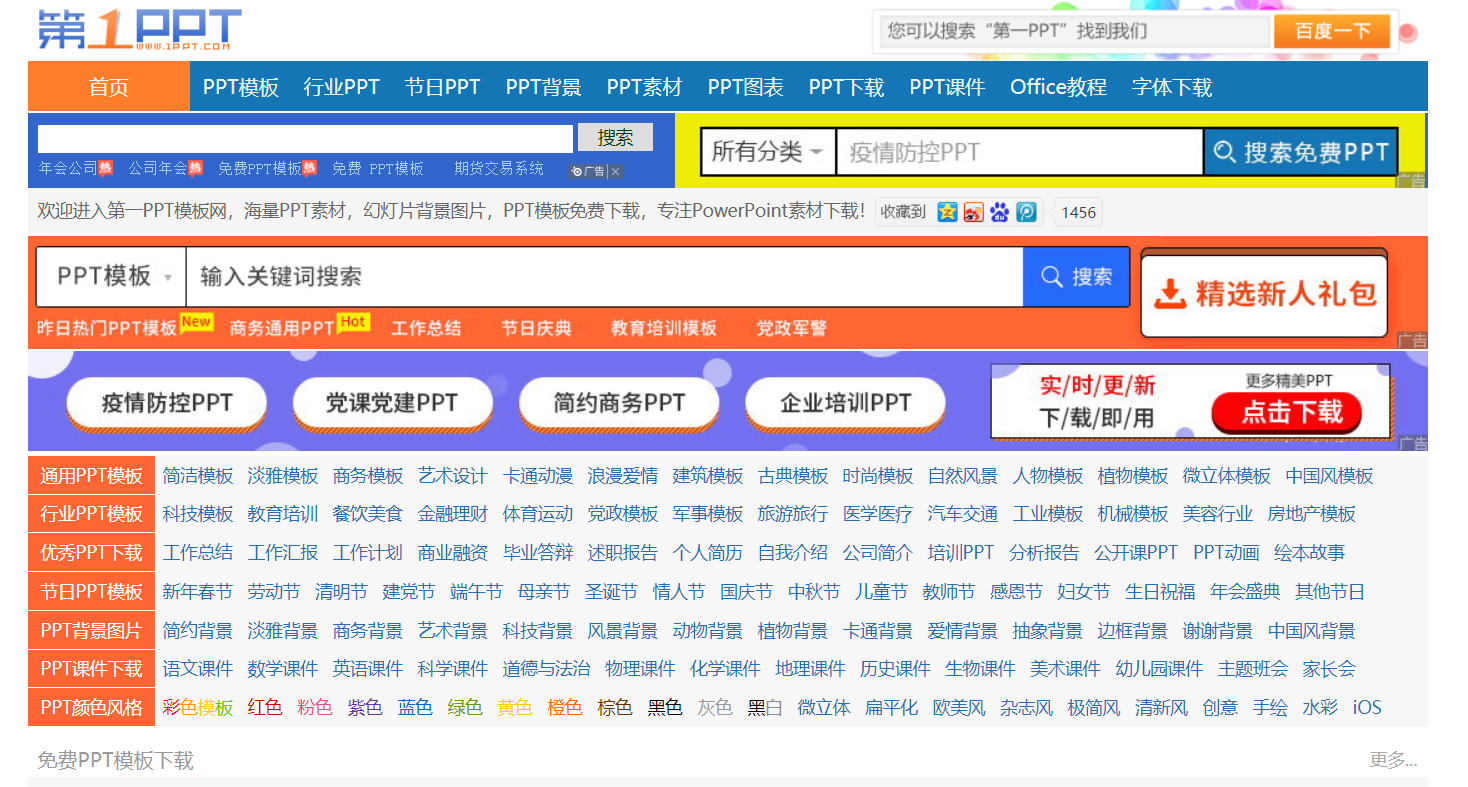
Task: Choose the 橙色 color style link
Action: point(565,708)
